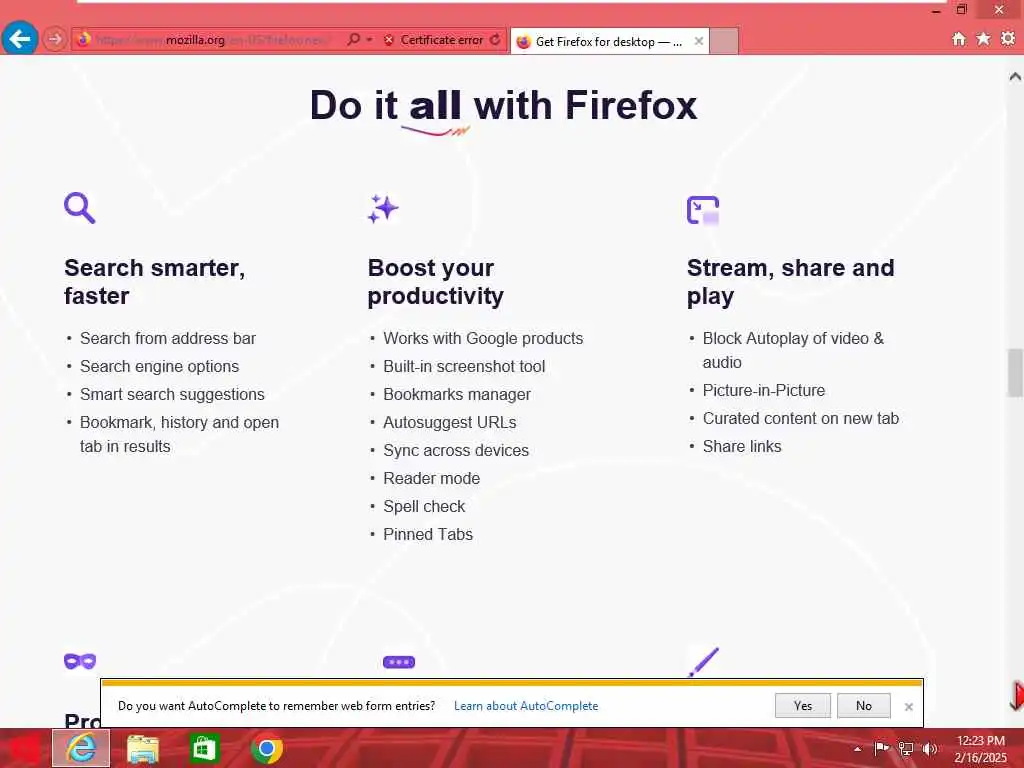Click the scrollbar up arrow
1024x768 pixels.
1015,76
